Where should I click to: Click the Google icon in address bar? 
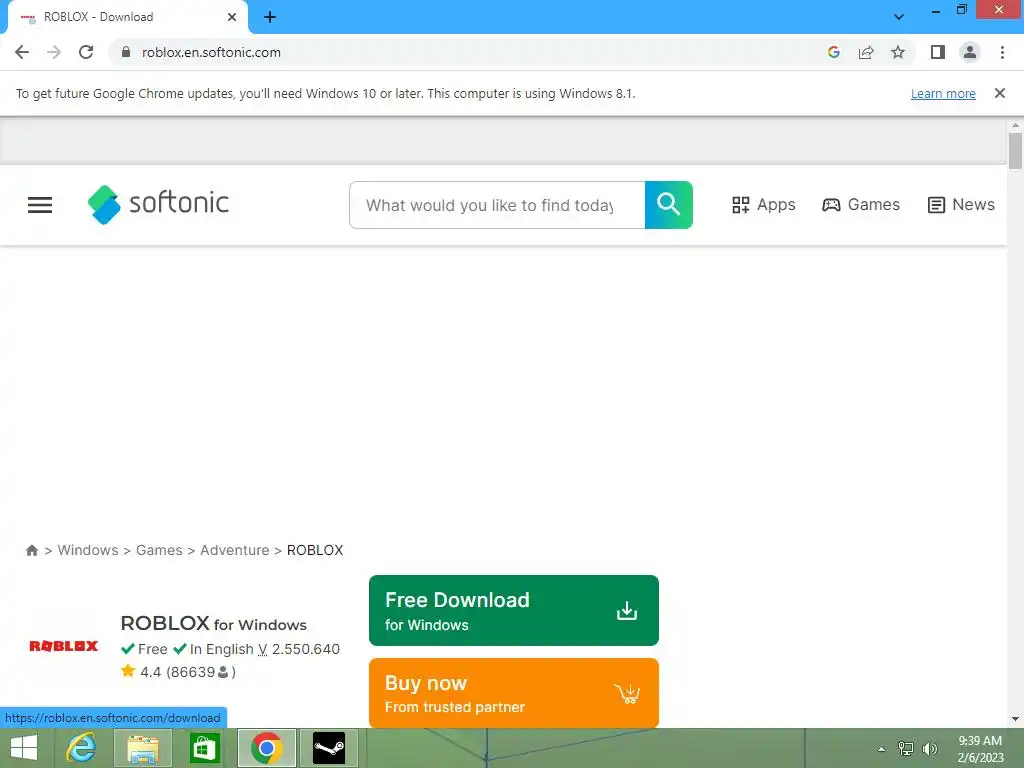click(x=833, y=52)
